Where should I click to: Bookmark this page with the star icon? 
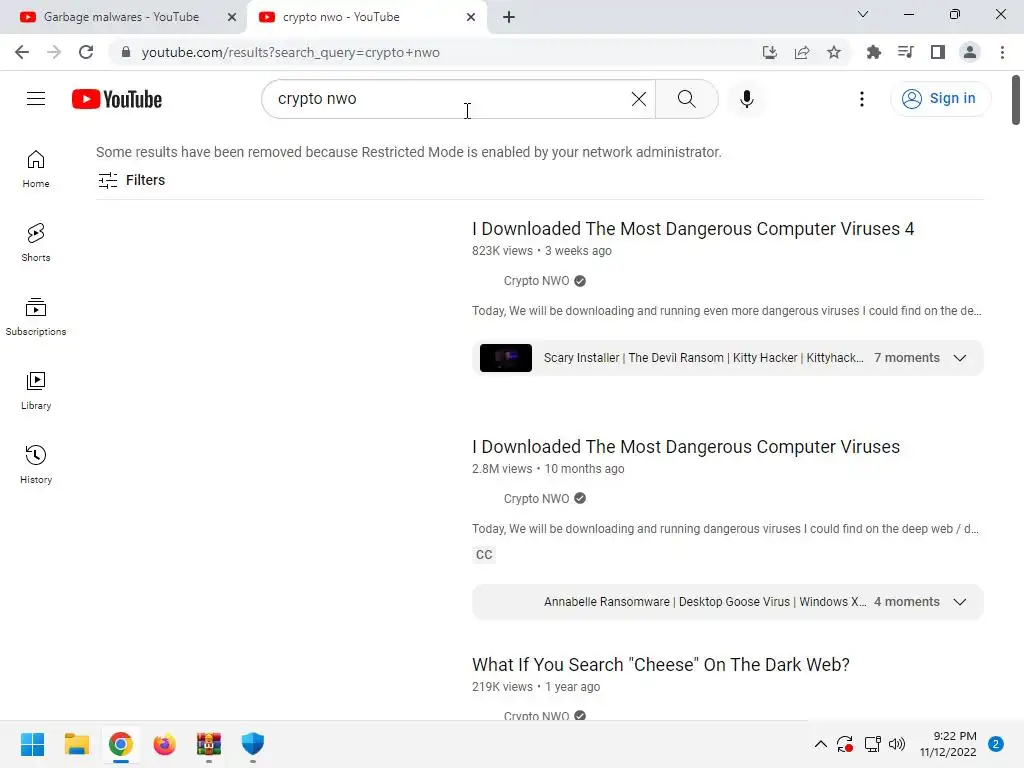pyautogui.click(x=834, y=52)
